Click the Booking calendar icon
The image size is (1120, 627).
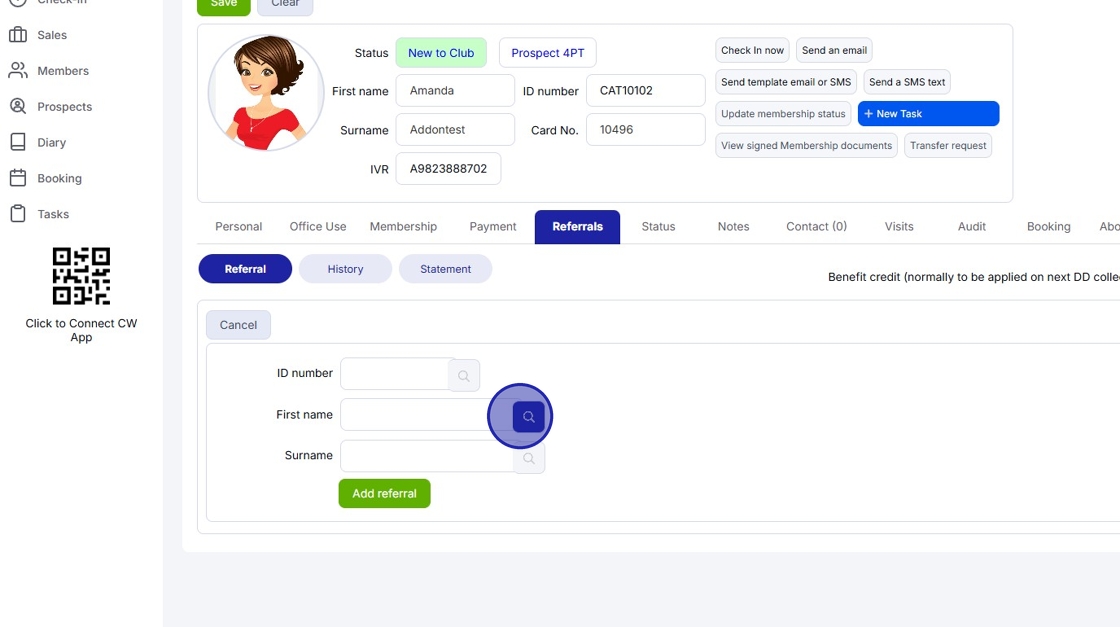coord(18,178)
